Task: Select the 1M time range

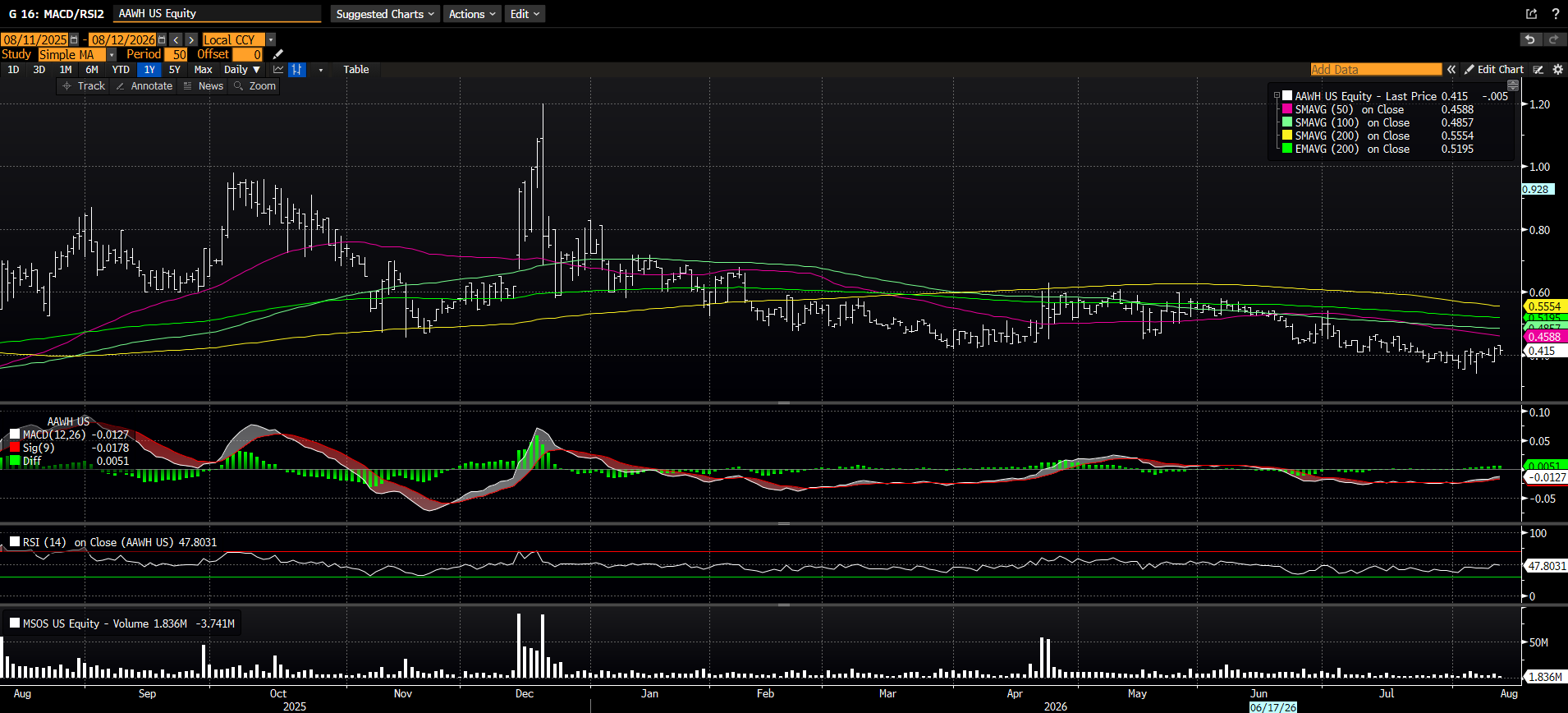Action: (x=66, y=70)
